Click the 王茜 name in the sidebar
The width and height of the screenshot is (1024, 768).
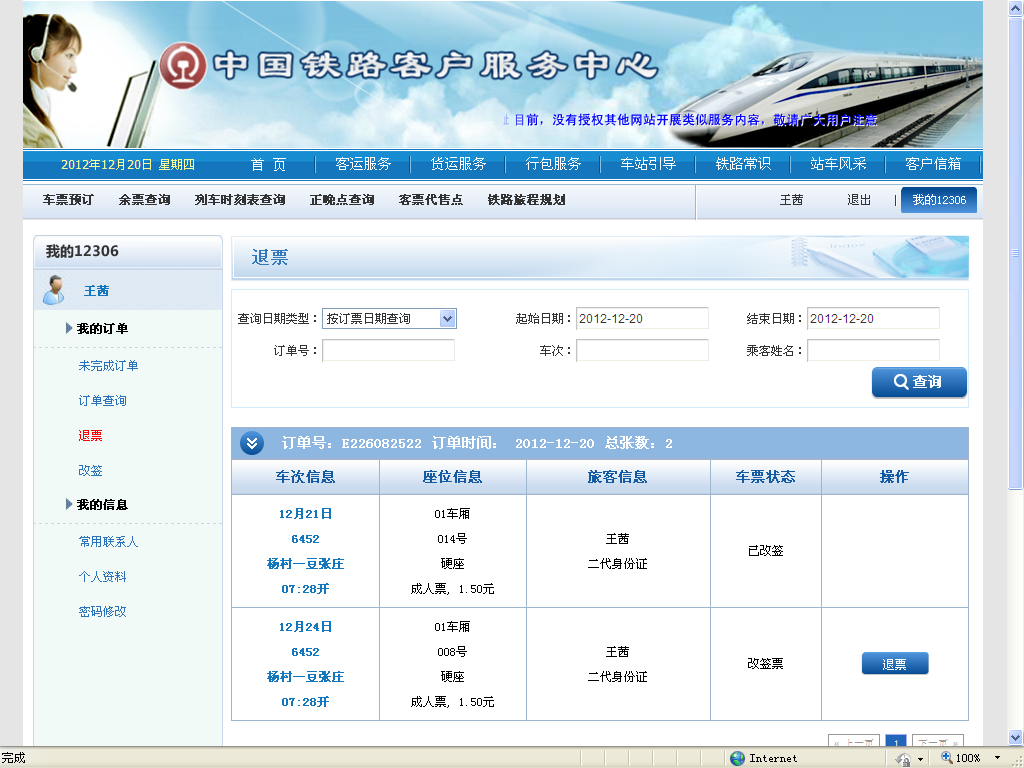[96, 291]
